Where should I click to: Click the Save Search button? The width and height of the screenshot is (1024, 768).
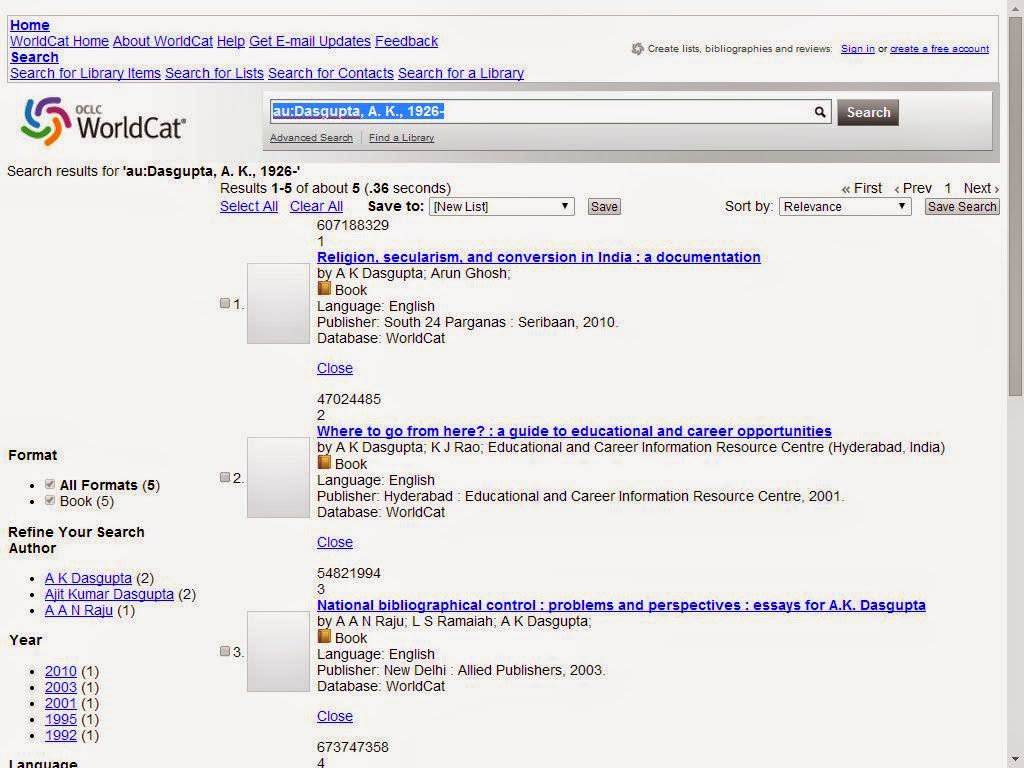click(962, 206)
